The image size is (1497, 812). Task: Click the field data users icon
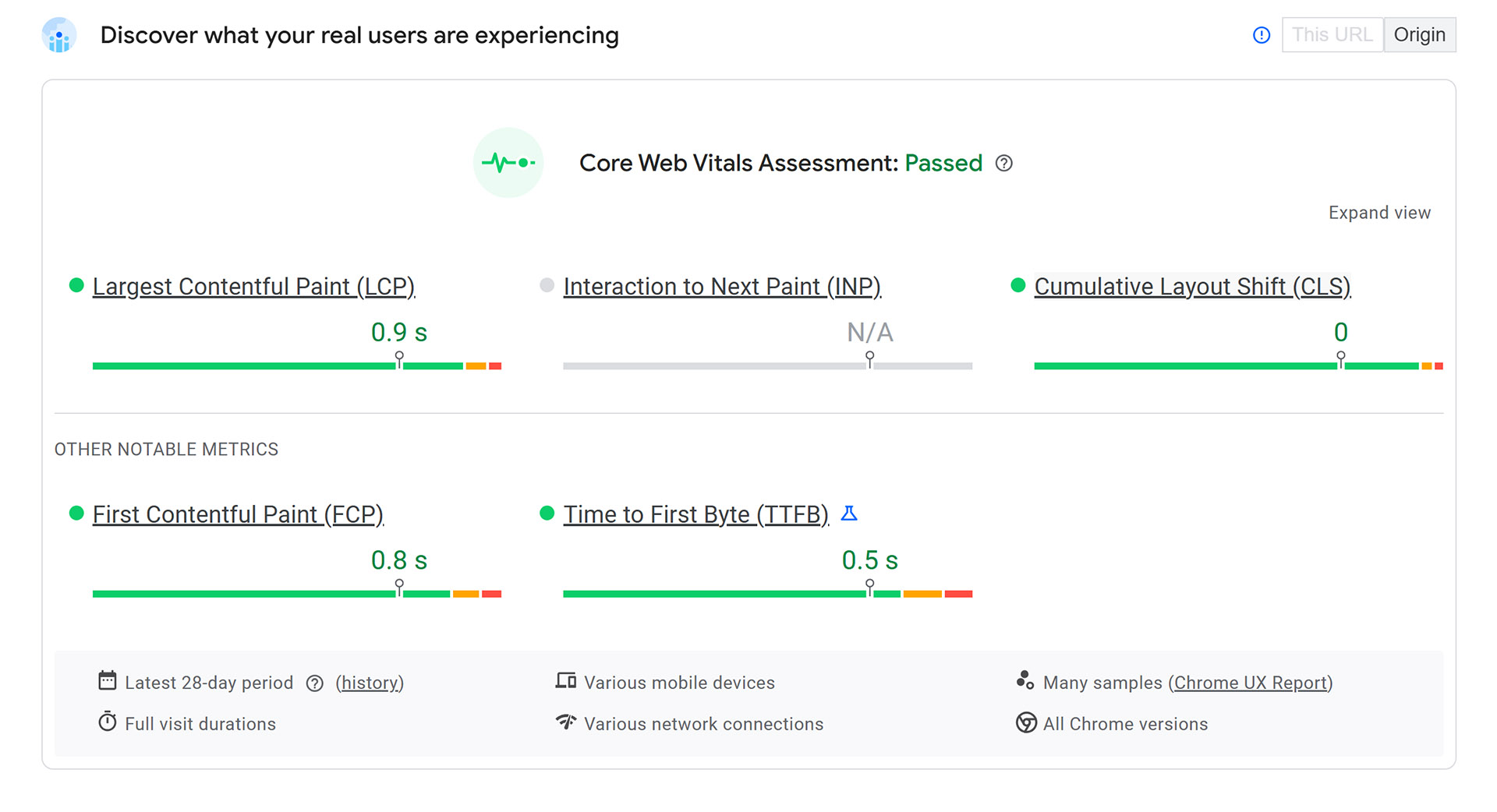[x=59, y=35]
